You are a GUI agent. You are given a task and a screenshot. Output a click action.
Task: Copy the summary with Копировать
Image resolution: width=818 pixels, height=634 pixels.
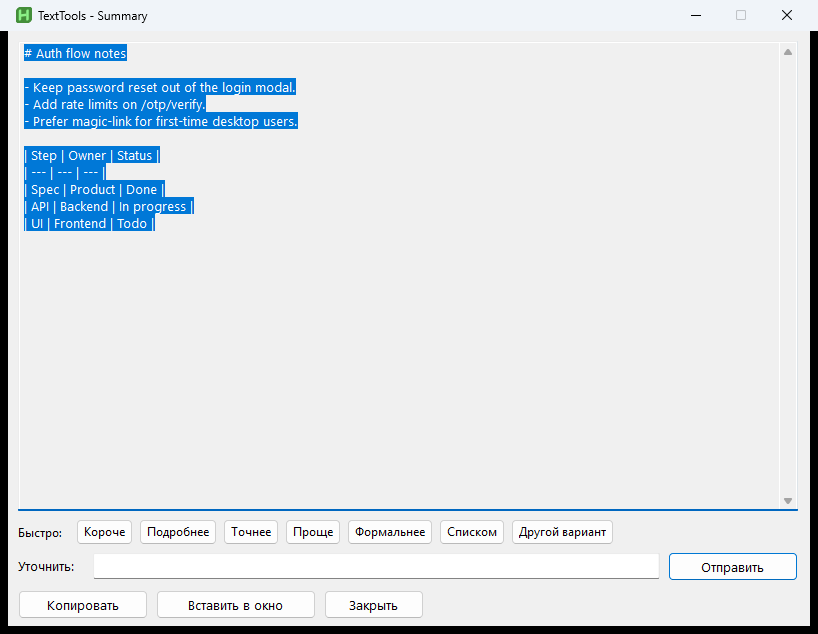pyautogui.click(x=83, y=605)
